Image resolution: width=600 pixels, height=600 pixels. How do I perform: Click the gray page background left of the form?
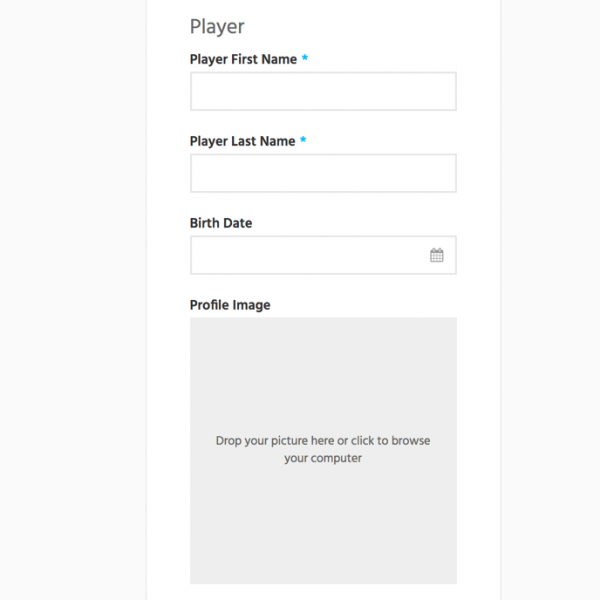point(73,300)
